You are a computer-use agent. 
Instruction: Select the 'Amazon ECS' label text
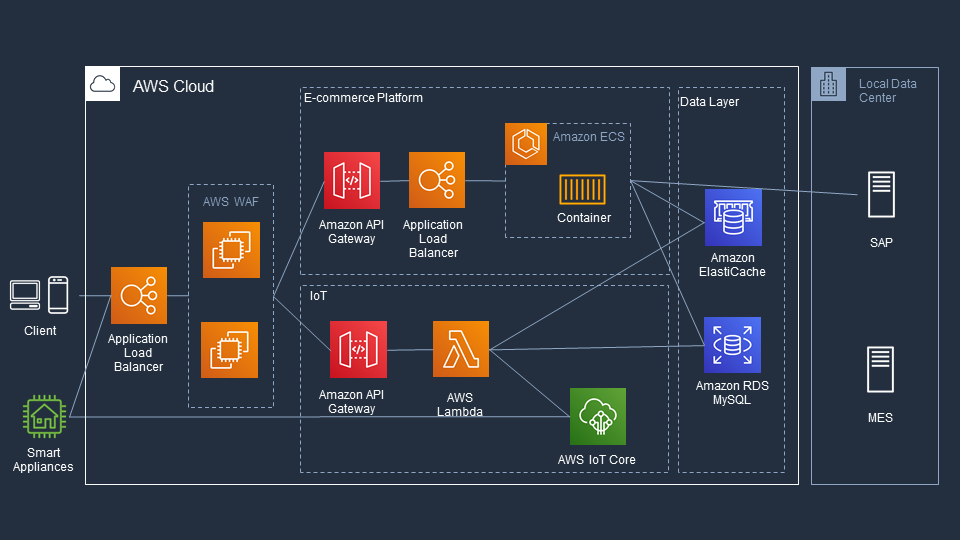click(589, 137)
